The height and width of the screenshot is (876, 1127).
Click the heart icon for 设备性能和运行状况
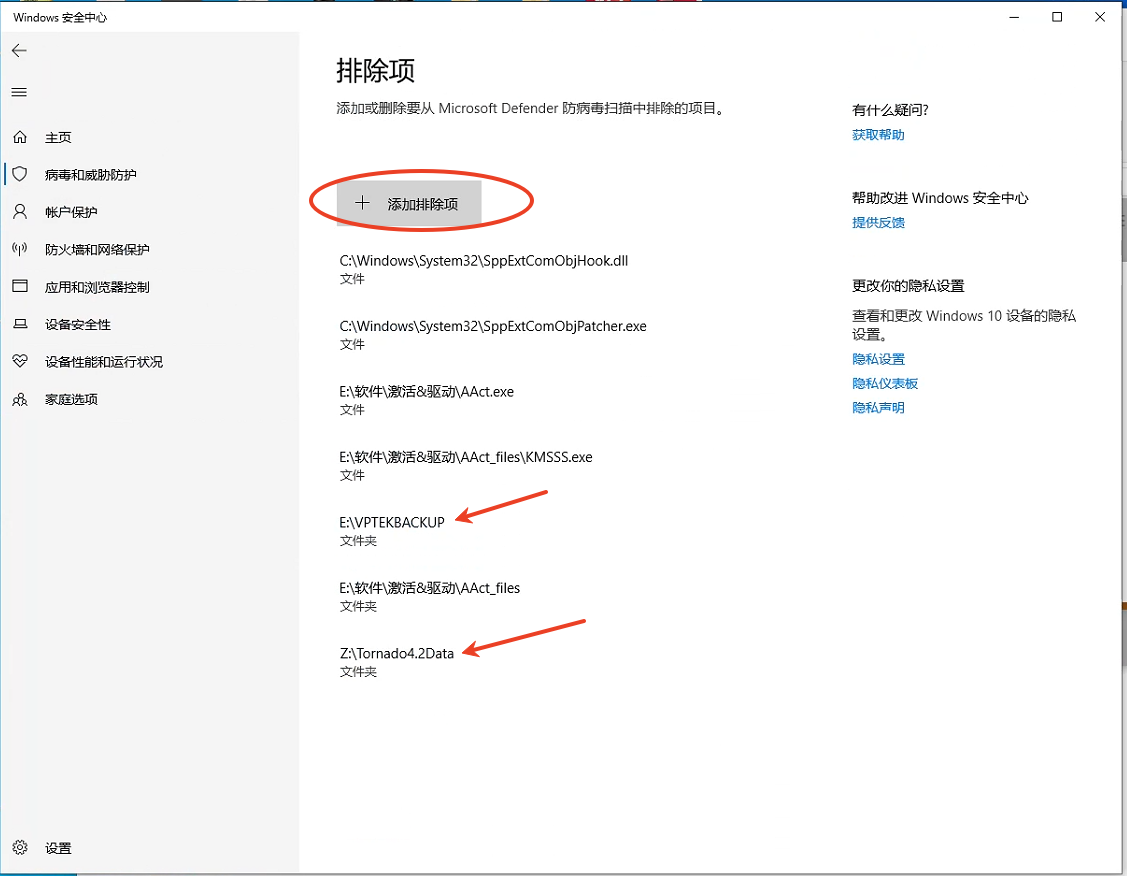pos(20,361)
